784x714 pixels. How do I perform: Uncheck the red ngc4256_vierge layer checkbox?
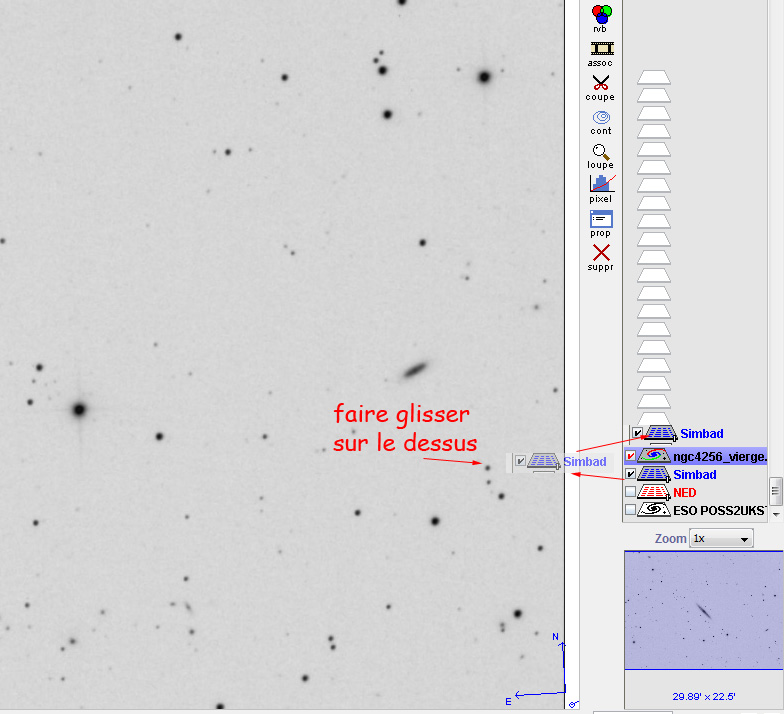coord(630,456)
